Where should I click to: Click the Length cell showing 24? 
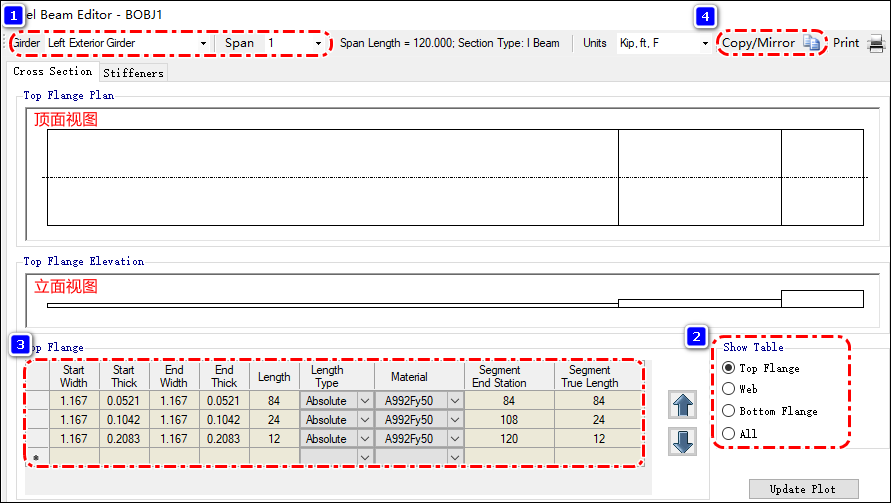(274, 420)
